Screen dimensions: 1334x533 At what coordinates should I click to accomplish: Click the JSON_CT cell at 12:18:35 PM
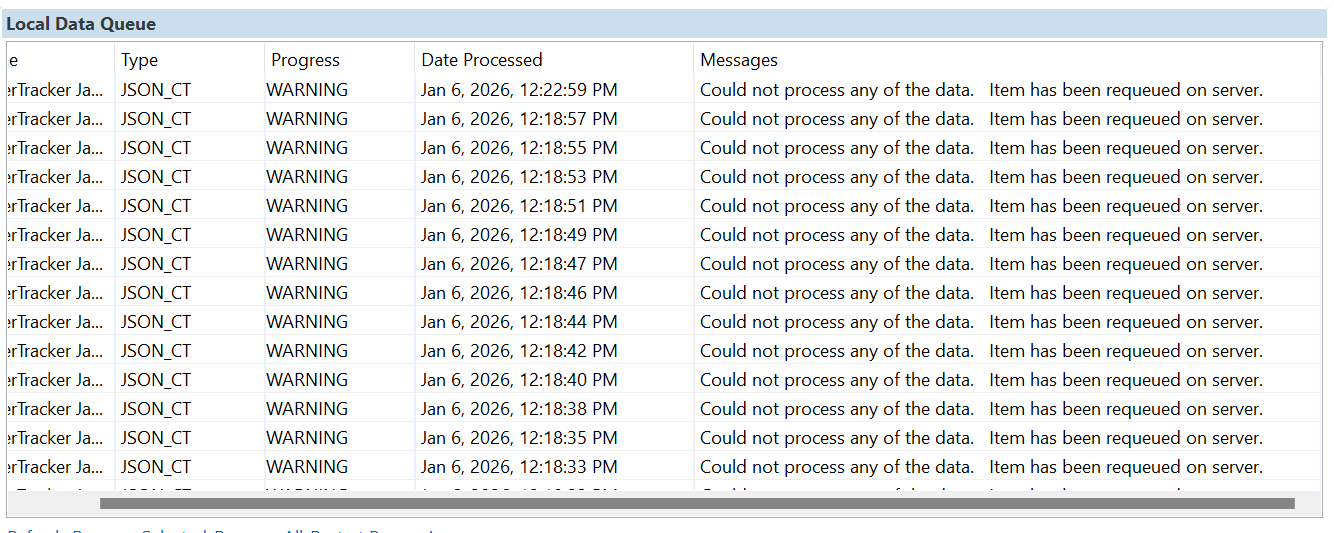(156, 438)
